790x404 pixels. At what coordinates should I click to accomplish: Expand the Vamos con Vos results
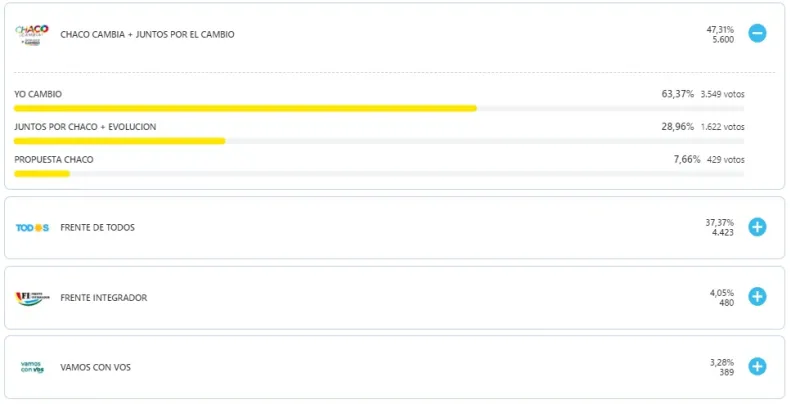click(757, 367)
